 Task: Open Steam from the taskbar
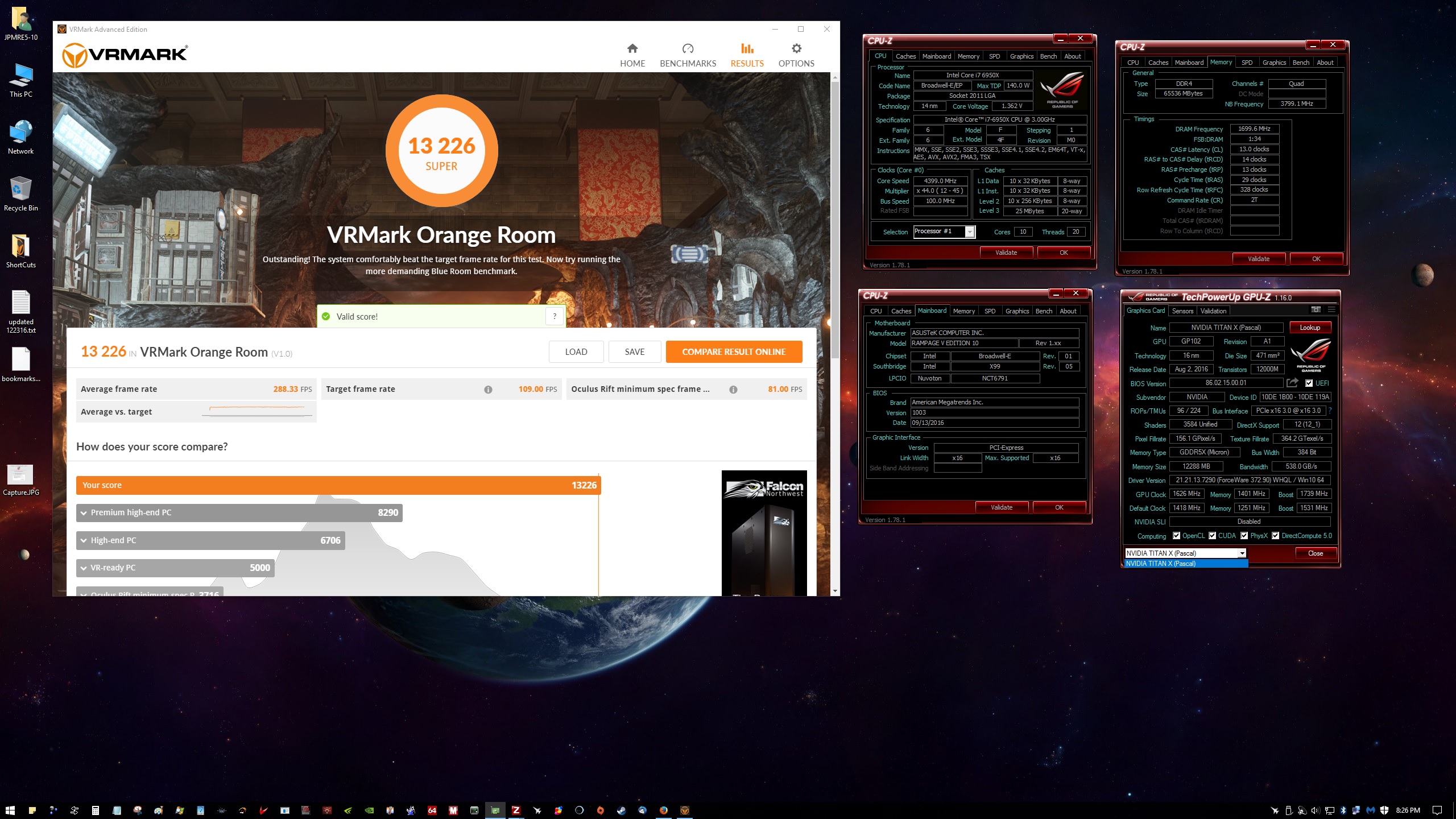pos(622,810)
